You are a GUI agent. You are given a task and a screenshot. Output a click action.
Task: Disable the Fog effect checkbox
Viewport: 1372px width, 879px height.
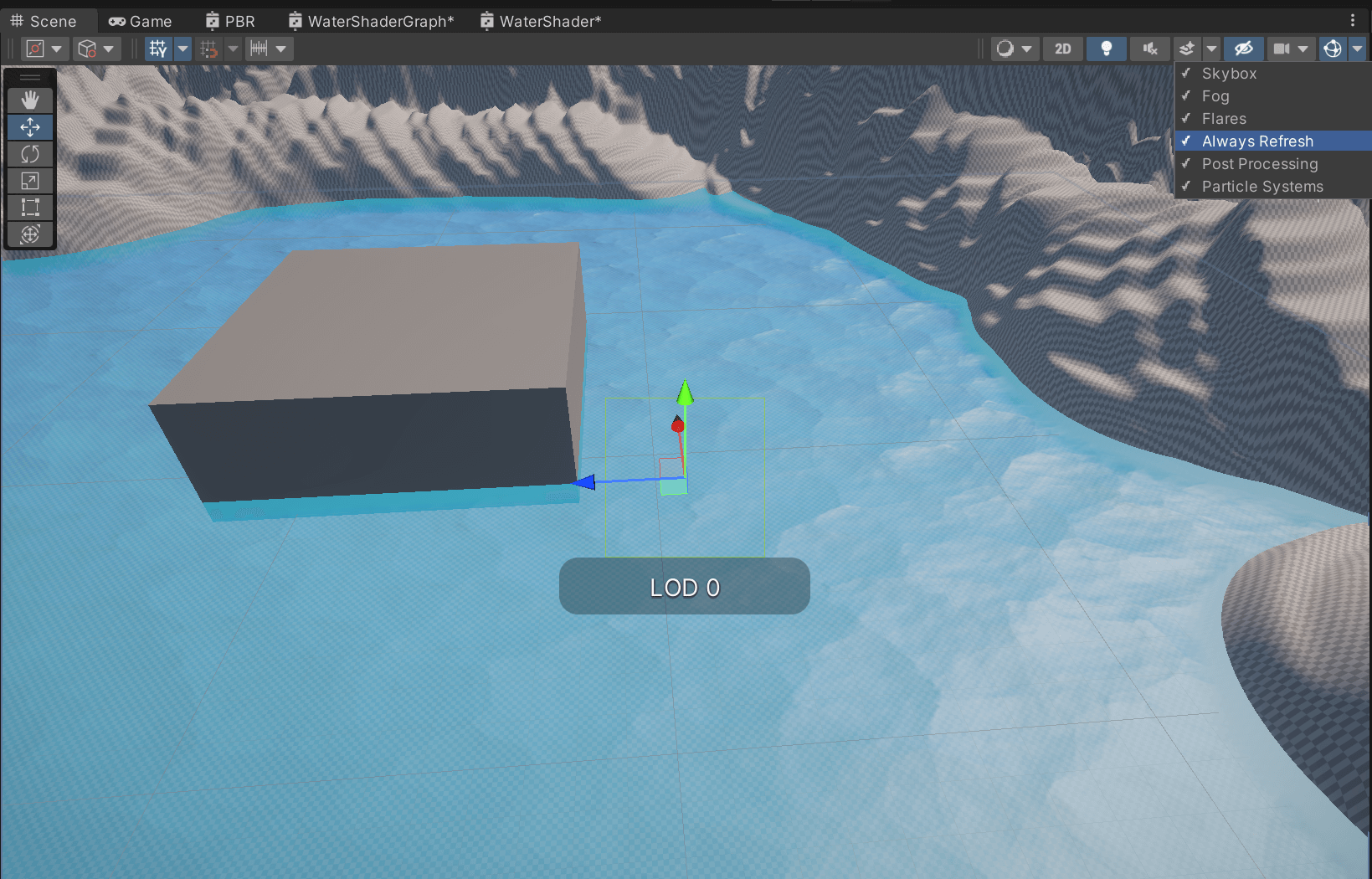[x=1215, y=96]
